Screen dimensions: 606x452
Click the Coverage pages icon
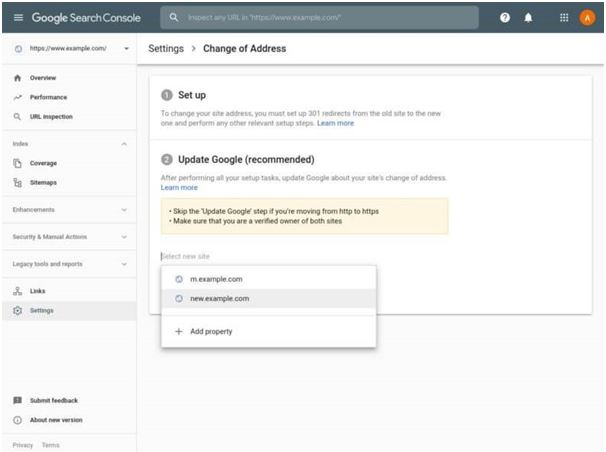click(17, 163)
